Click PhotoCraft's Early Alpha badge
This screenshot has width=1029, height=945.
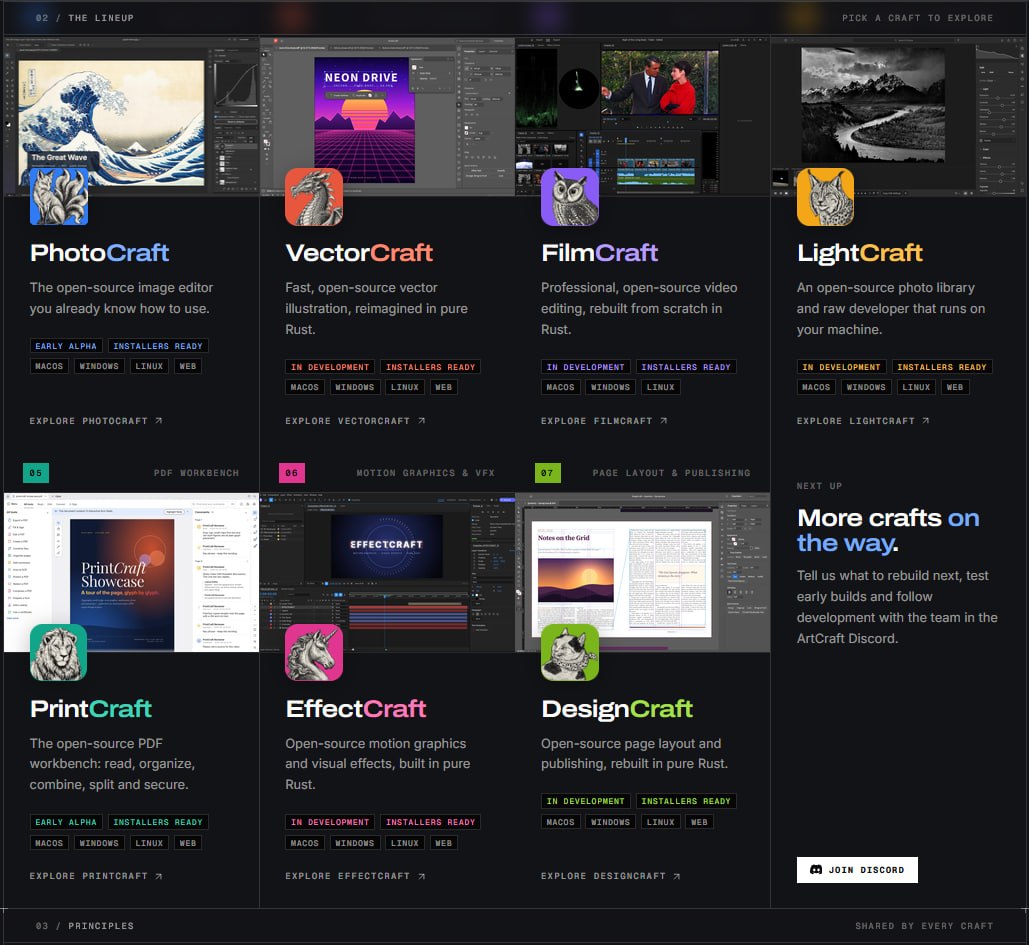66,346
